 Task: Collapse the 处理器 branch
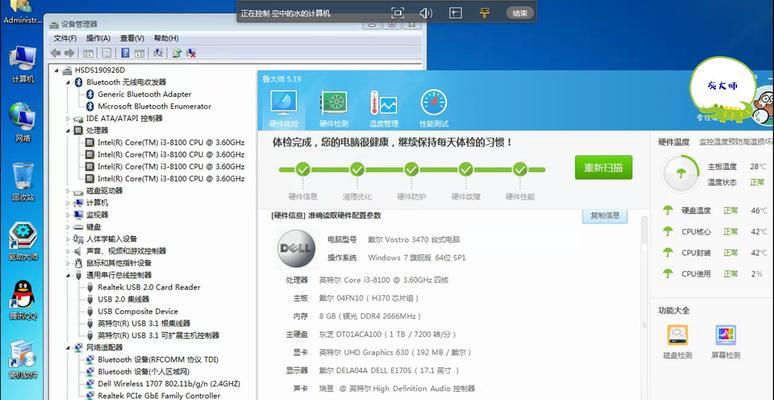pos(68,130)
